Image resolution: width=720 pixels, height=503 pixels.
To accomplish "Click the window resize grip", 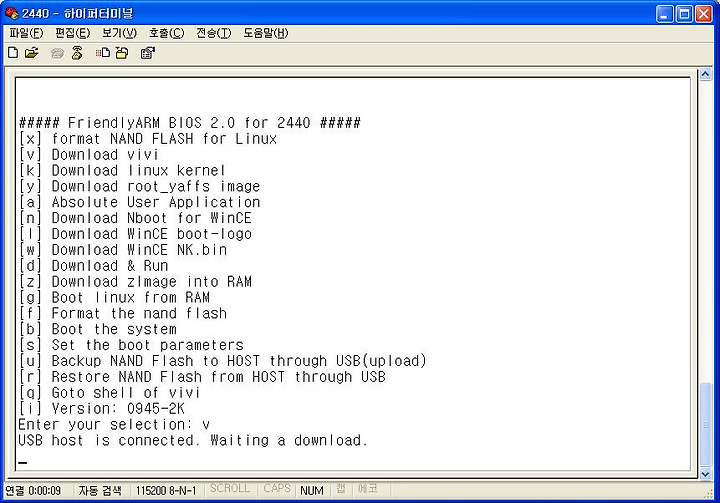I will (711, 493).
